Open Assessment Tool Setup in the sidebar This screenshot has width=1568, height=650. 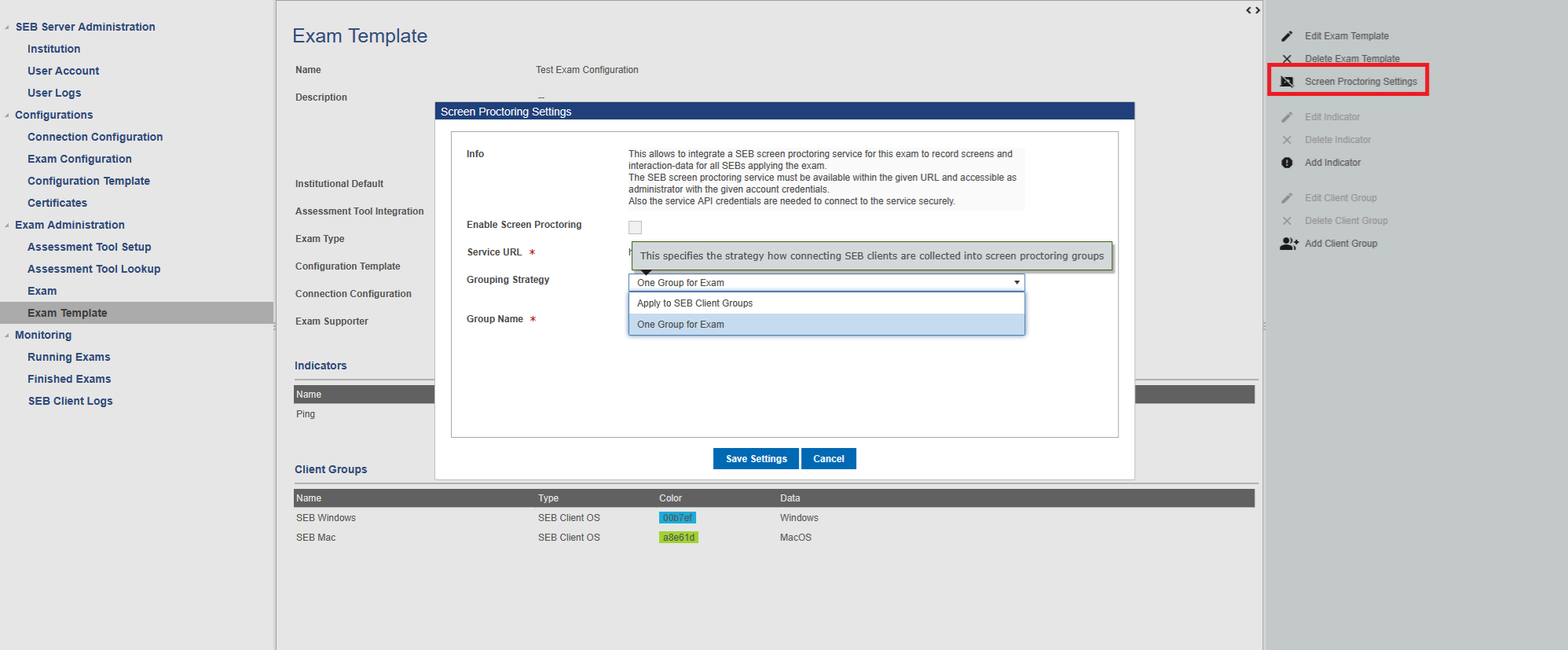[90, 247]
